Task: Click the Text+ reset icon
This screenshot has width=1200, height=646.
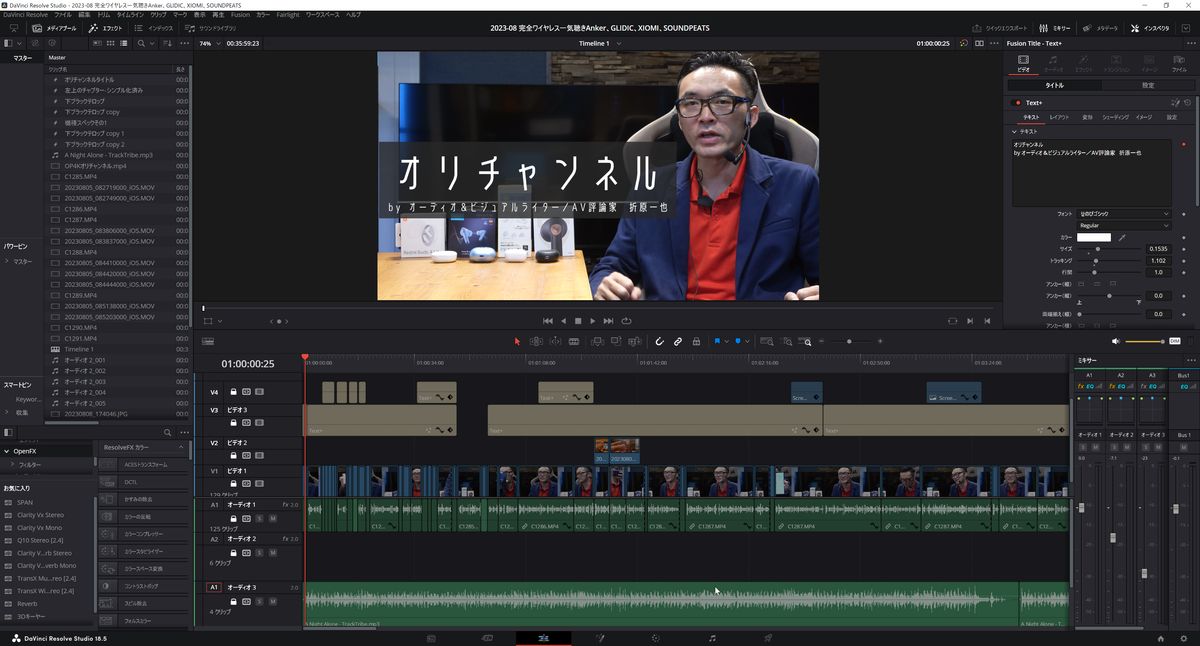Action: pyautogui.click(x=1188, y=103)
